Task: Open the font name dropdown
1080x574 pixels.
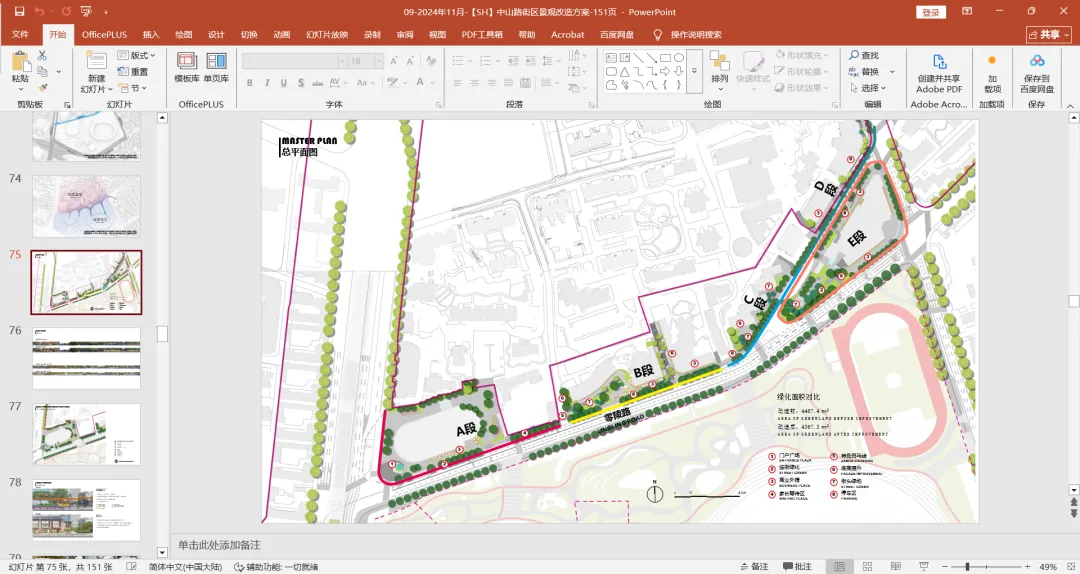Action: click(342, 61)
